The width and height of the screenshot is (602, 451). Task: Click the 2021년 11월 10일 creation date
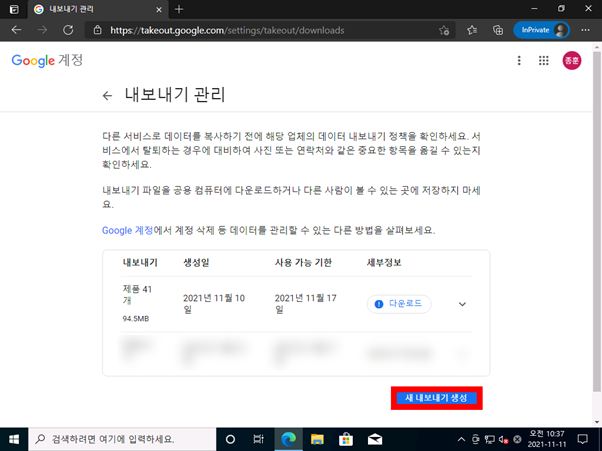214,304
